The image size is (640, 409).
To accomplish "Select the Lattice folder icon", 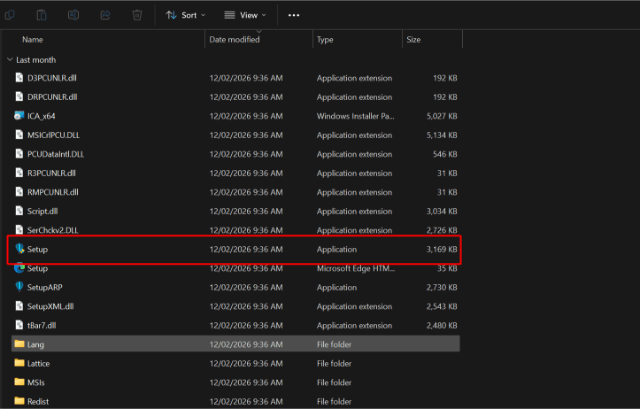I will [x=19, y=363].
